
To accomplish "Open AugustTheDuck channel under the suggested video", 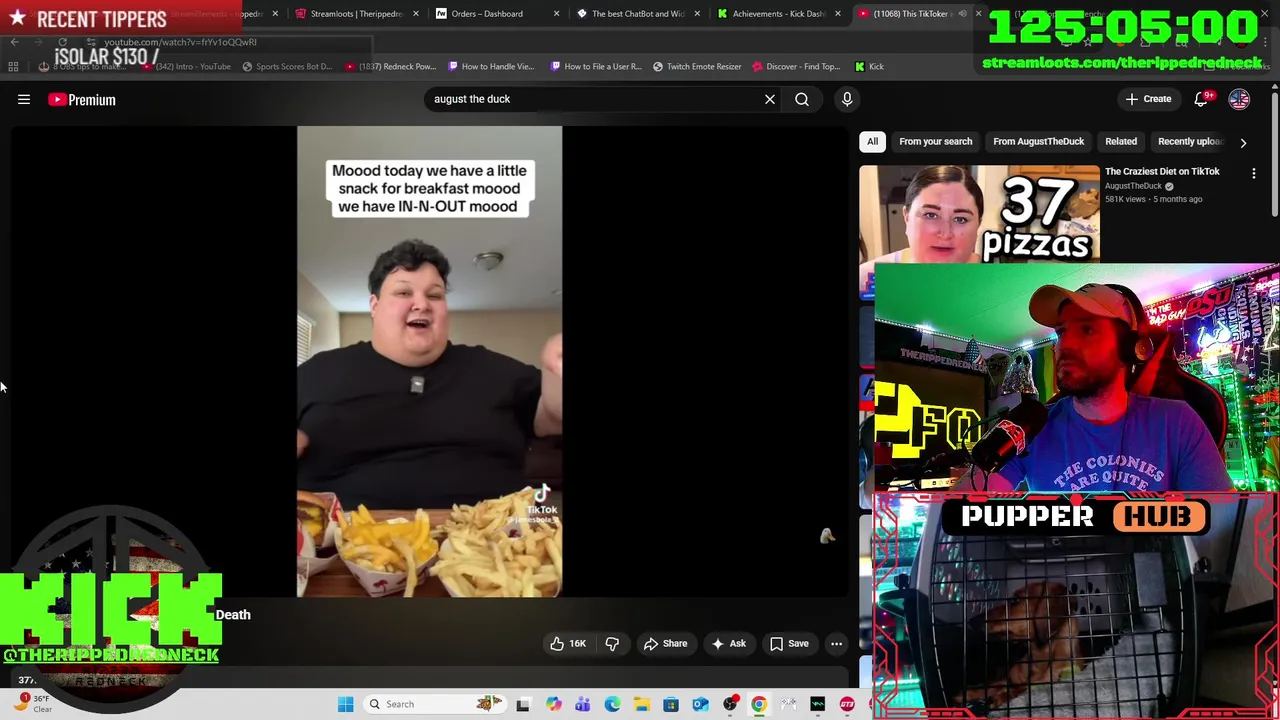I will [1133, 186].
